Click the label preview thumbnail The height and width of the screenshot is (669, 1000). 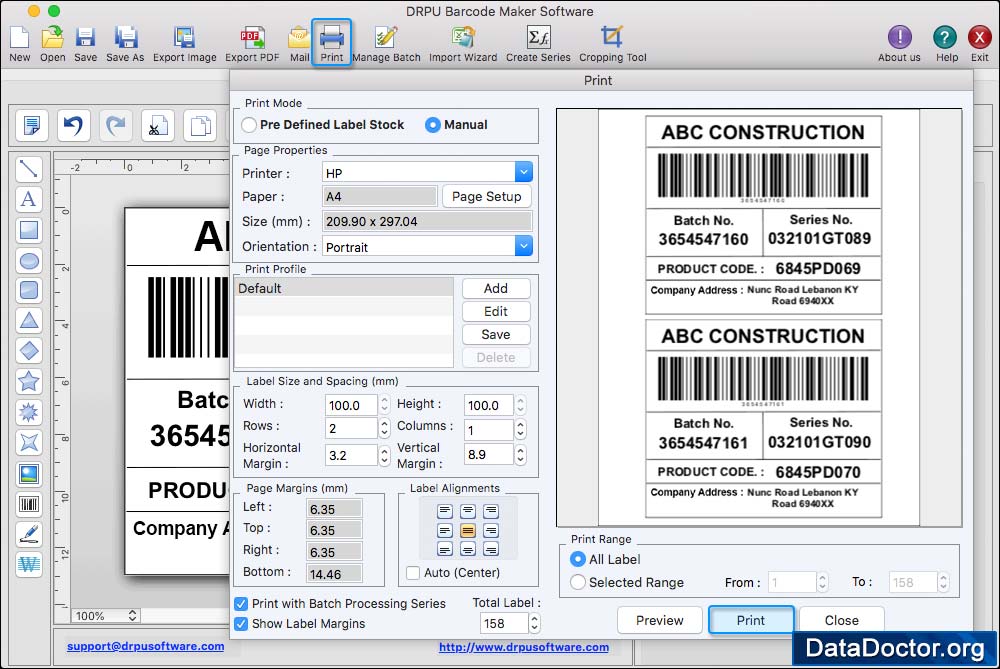[x=759, y=318]
